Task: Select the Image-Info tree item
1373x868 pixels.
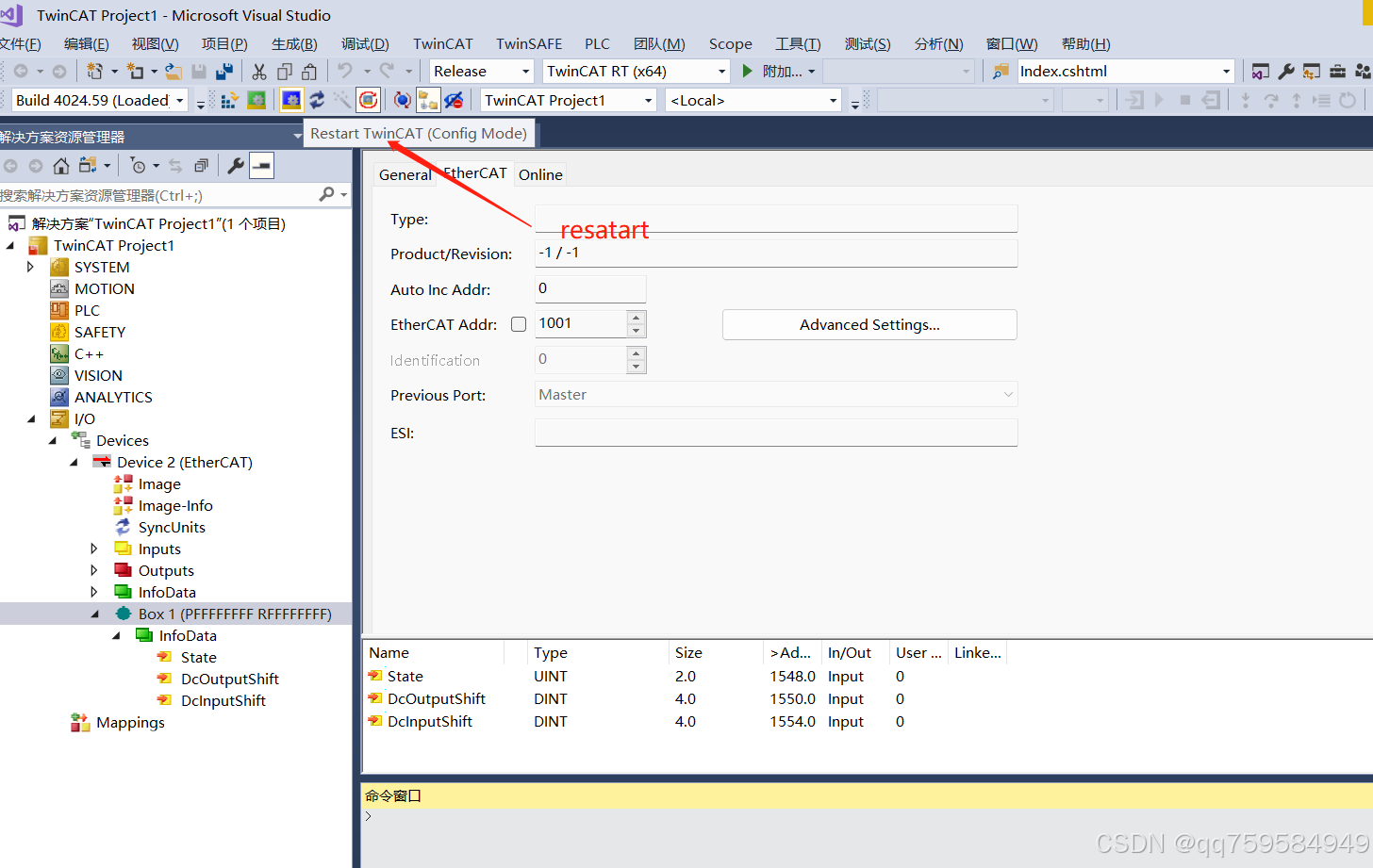Action: [x=175, y=505]
